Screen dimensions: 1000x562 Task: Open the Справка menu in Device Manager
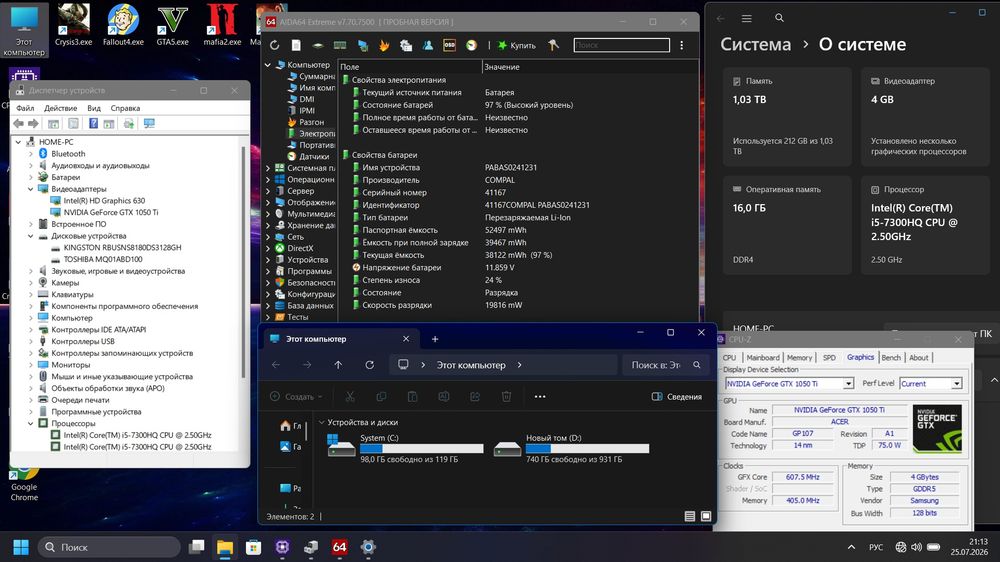(125, 108)
